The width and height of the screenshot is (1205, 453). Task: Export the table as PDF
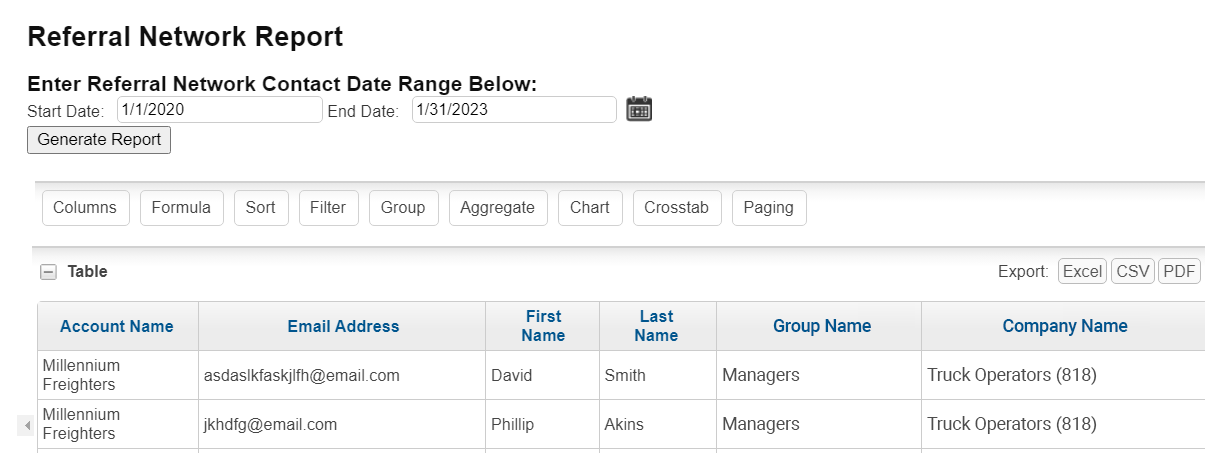pyautogui.click(x=1179, y=271)
